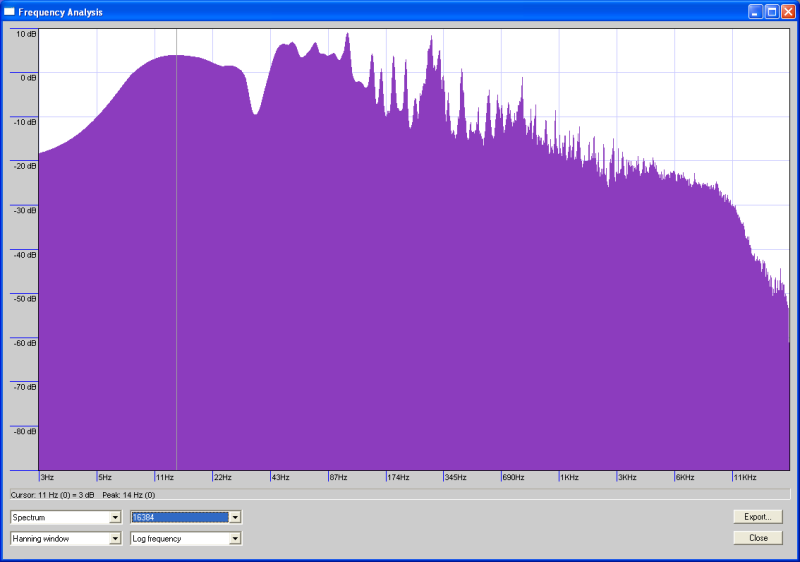Image resolution: width=800 pixels, height=562 pixels.
Task: Click the 3Hz frequency axis label
Action: [47, 477]
